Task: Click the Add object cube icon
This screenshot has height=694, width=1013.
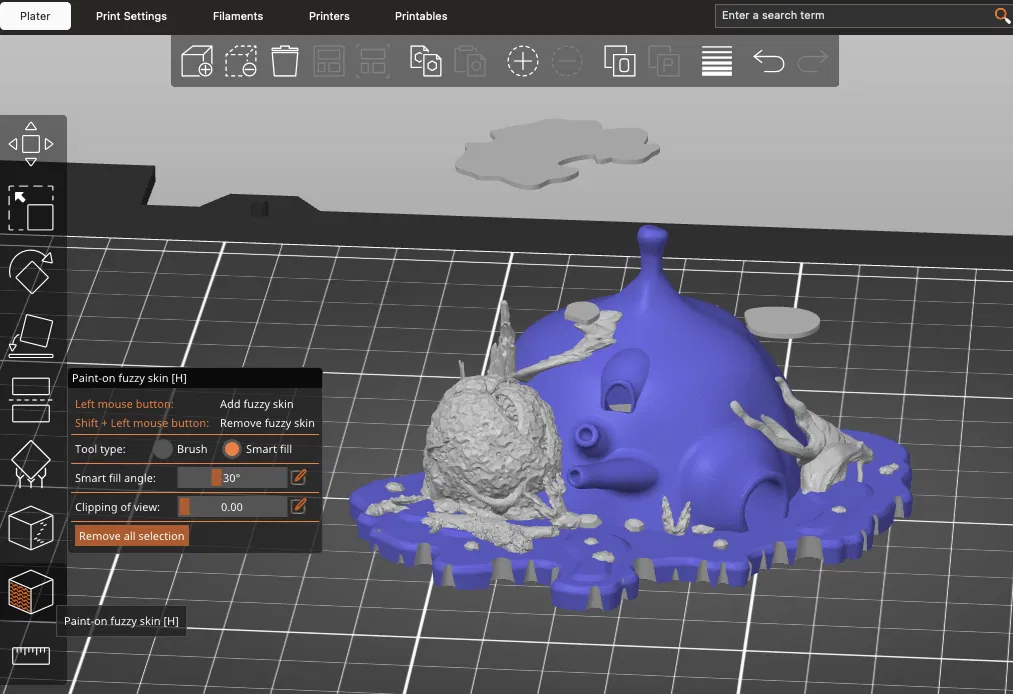Action: point(197,61)
